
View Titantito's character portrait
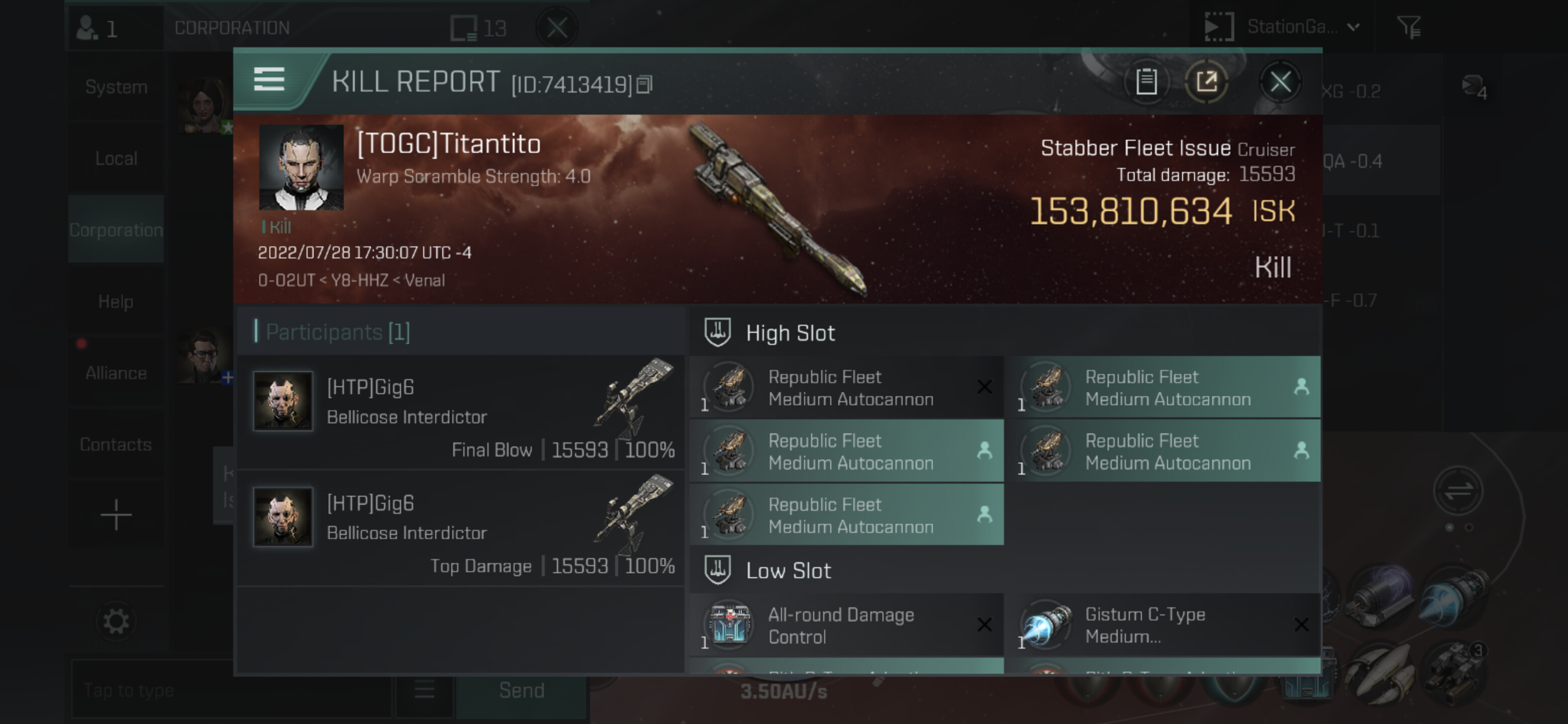coord(301,167)
